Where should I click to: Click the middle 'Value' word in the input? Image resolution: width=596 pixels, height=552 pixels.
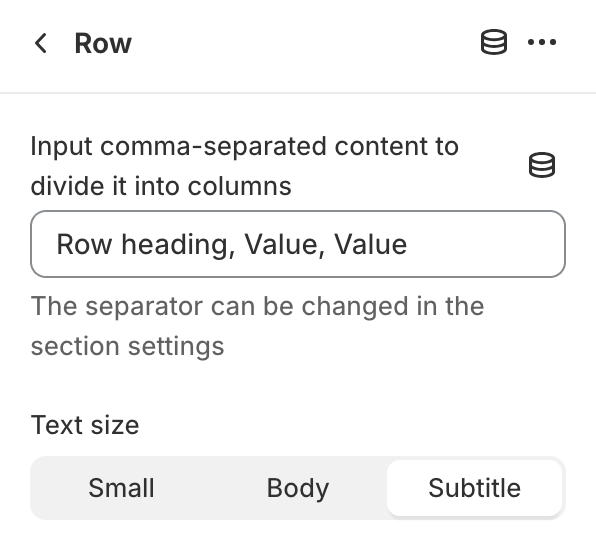(x=281, y=244)
